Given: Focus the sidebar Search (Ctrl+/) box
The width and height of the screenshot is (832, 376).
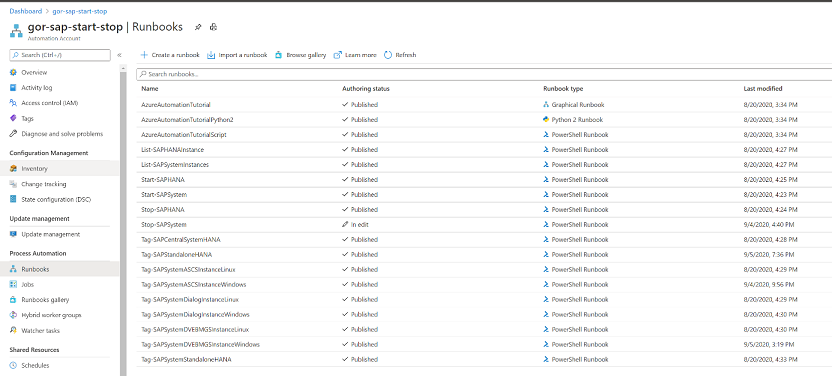Looking at the screenshot, I should (60, 55).
